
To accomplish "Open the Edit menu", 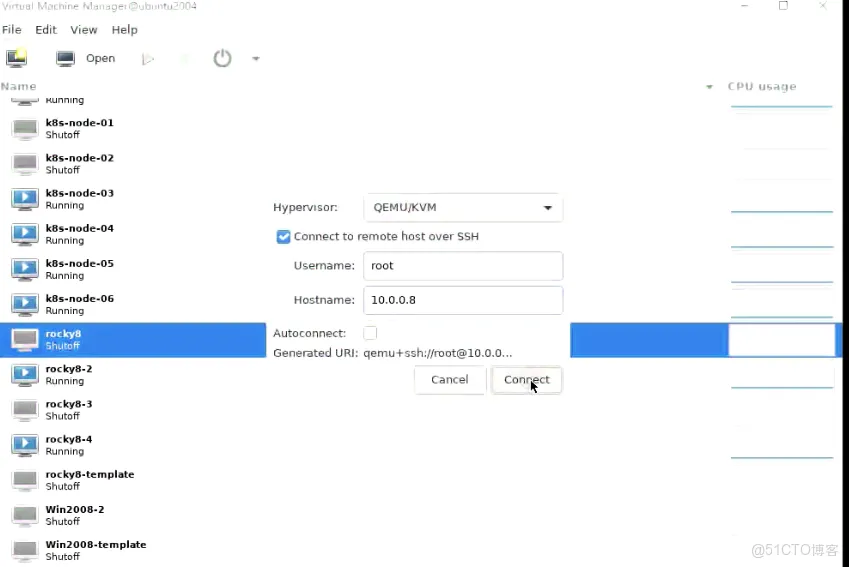I will [x=46, y=30].
